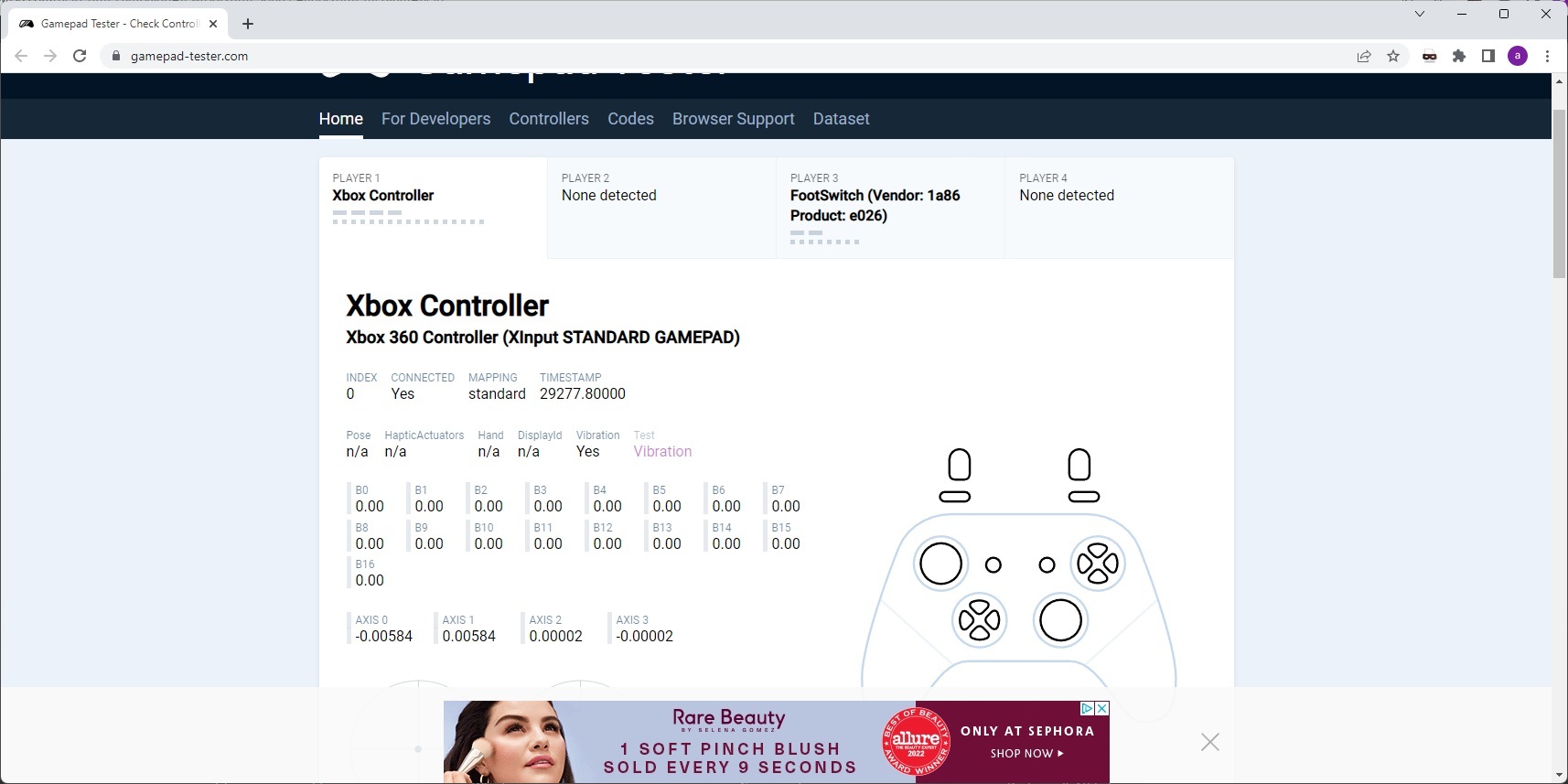Select Player 1 Xbox Controller tab
1568x784 pixels.
(433, 208)
